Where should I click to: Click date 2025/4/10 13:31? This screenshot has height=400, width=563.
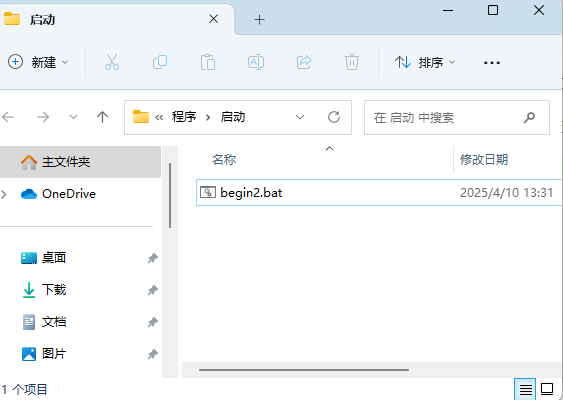coord(507,193)
